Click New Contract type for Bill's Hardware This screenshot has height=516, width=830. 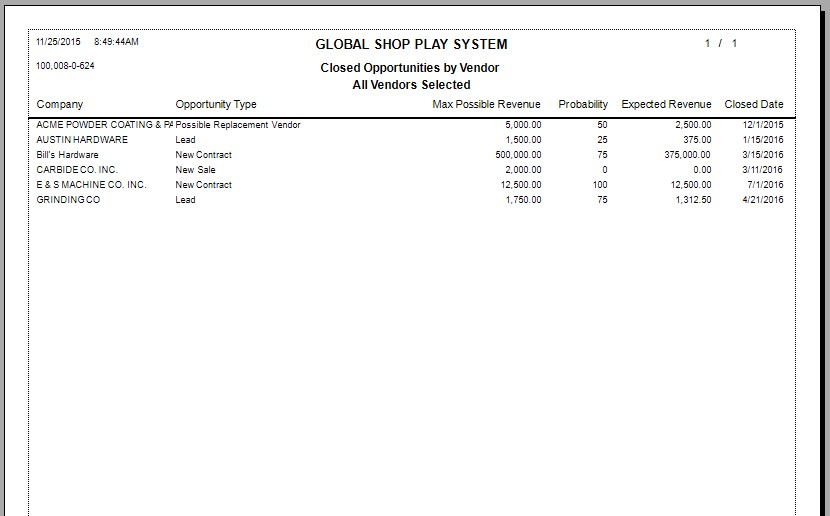tap(203, 155)
